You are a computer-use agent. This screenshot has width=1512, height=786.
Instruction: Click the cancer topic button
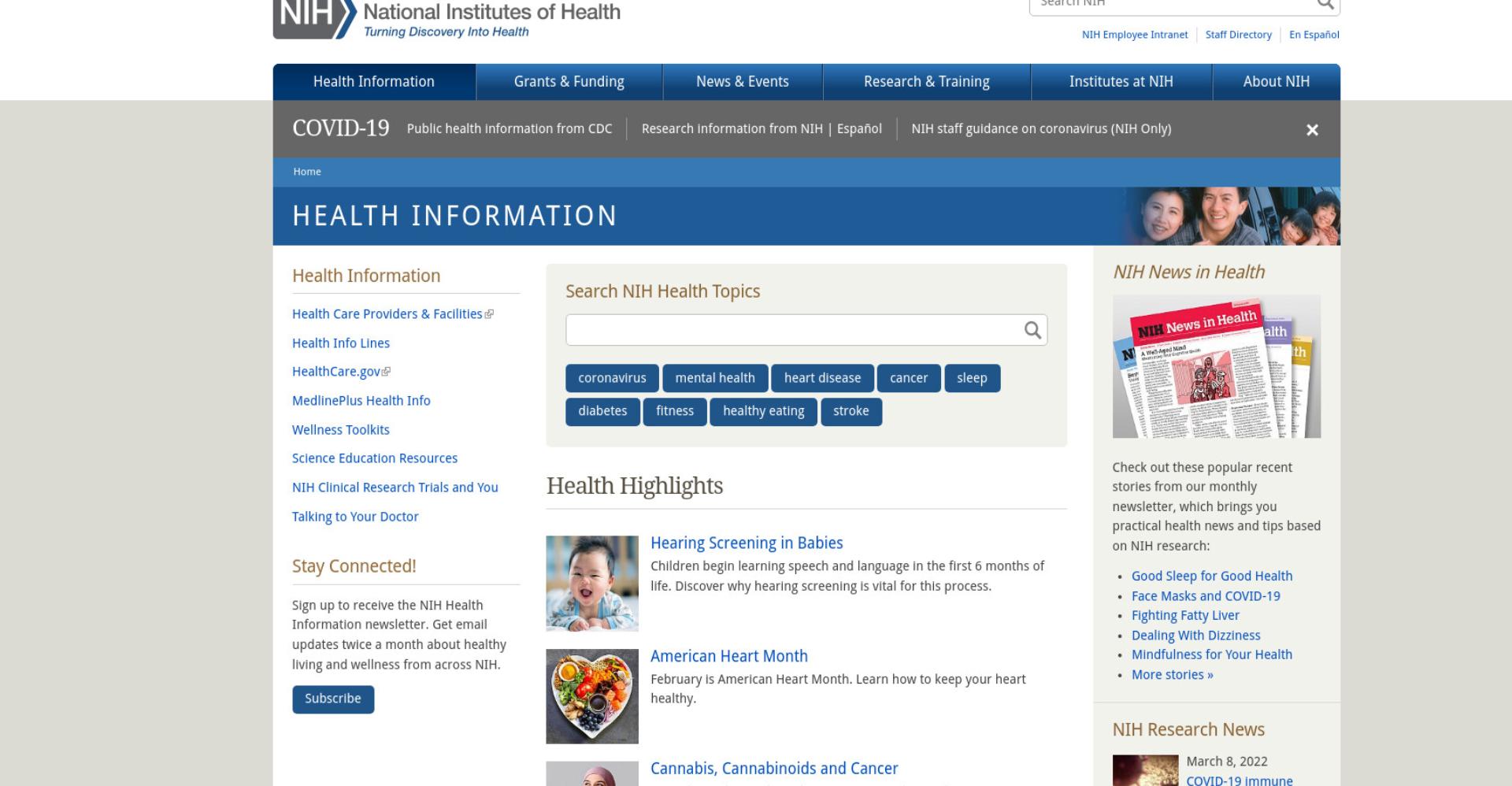click(x=909, y=378)
